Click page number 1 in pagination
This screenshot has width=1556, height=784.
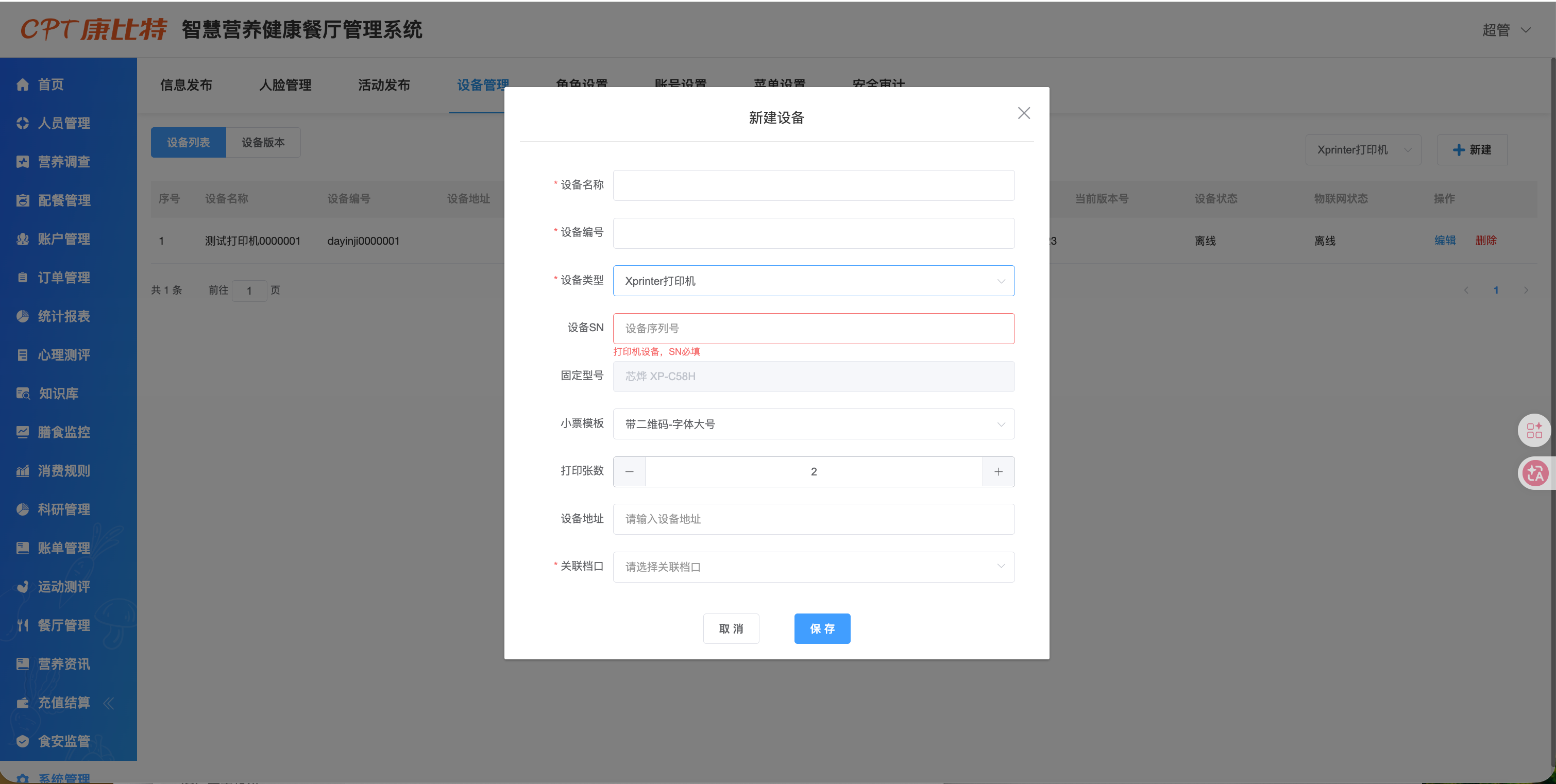point(1496,291)
